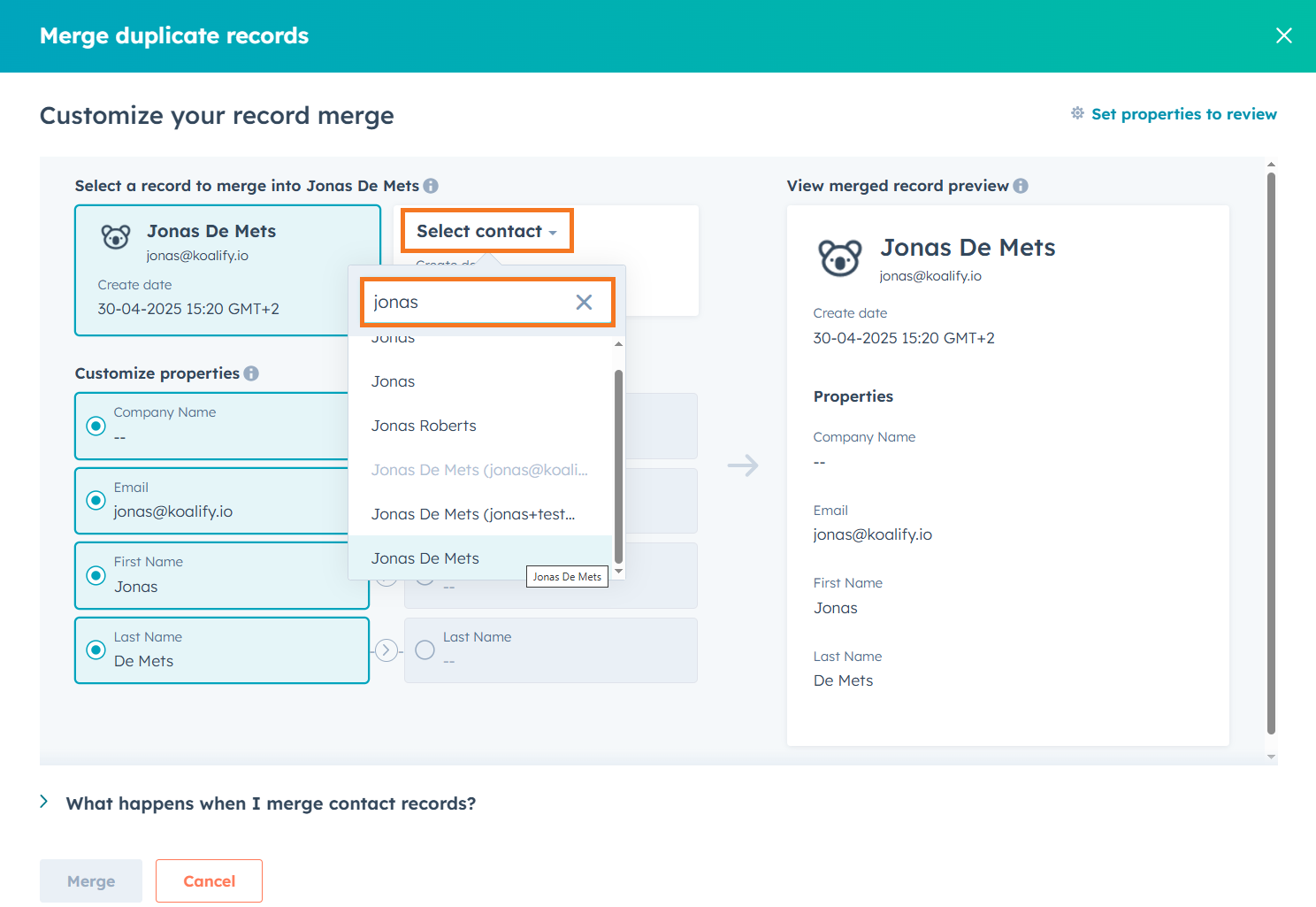Select the empty Last Name radio button

click(425, 650)
